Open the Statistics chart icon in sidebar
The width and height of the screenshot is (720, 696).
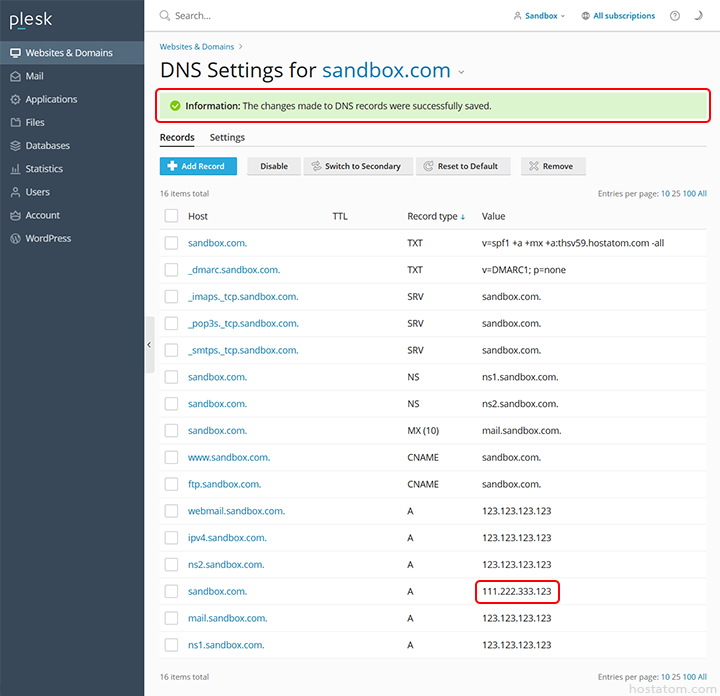[15, 169]
